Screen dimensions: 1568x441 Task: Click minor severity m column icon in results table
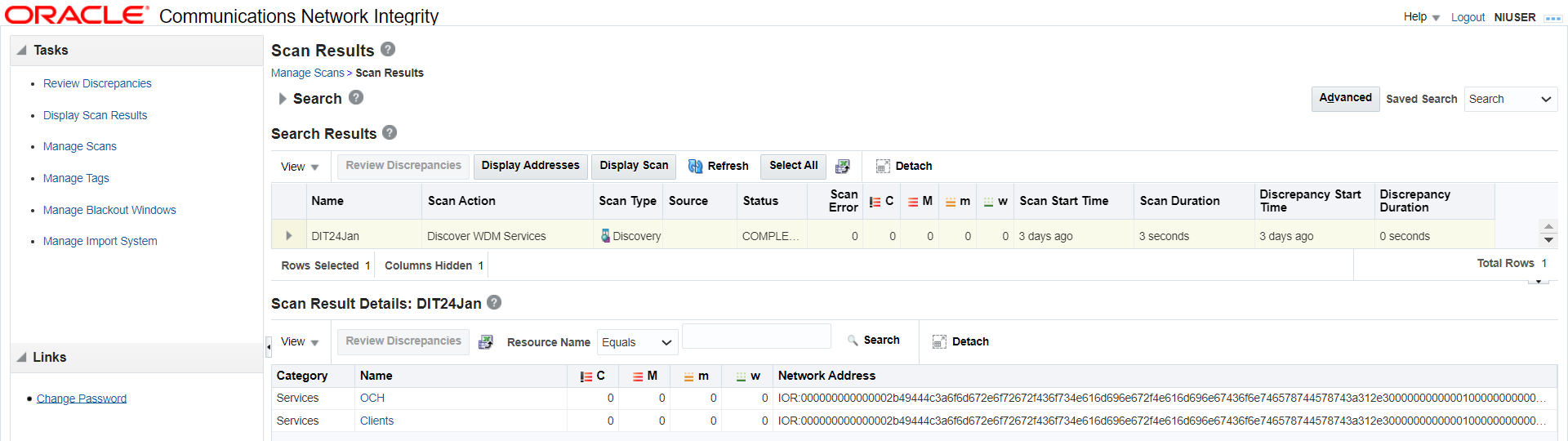[951, 202]
